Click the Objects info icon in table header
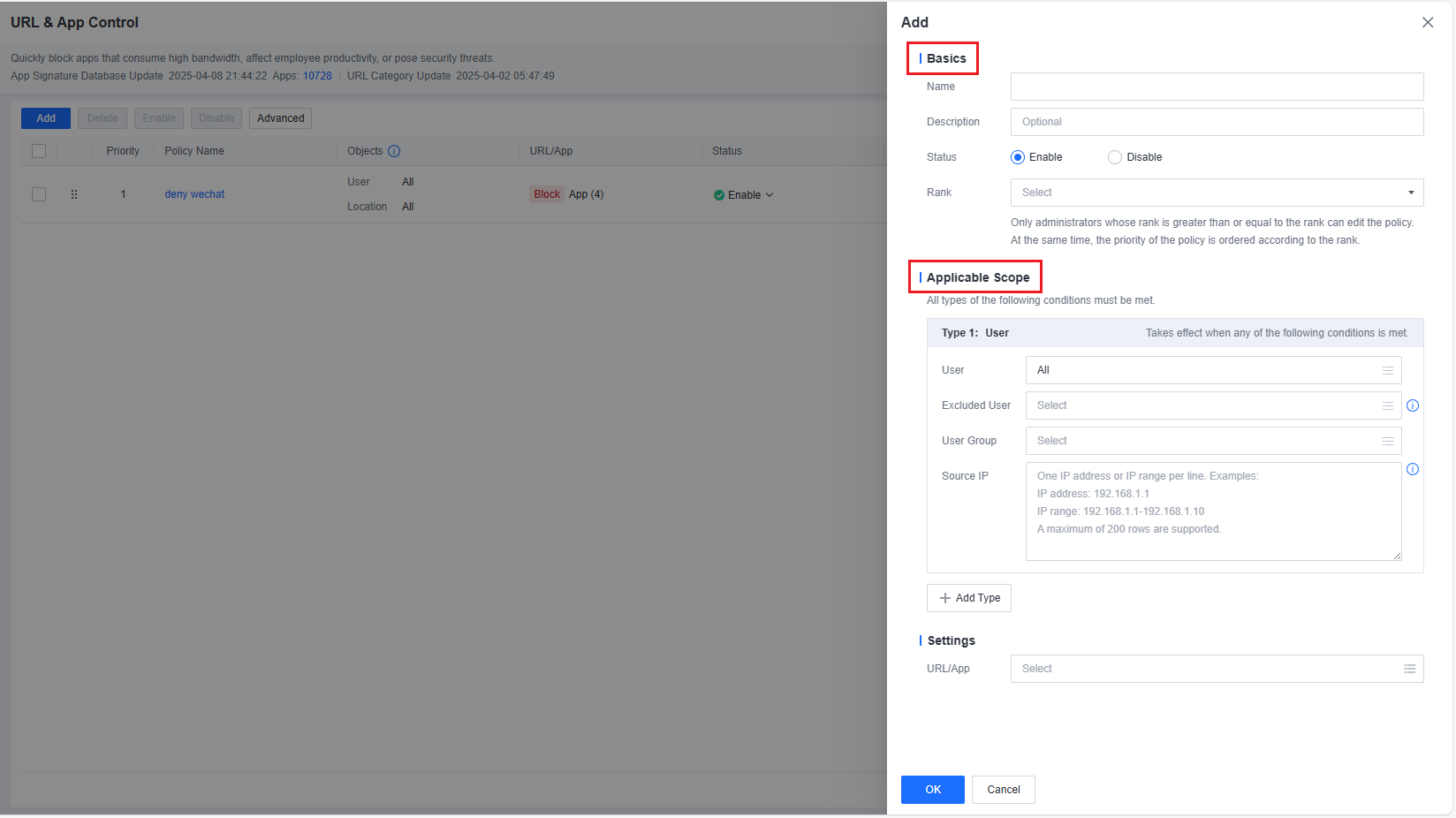This screenshot has height=818, width=1456. (x=394, y=151)
